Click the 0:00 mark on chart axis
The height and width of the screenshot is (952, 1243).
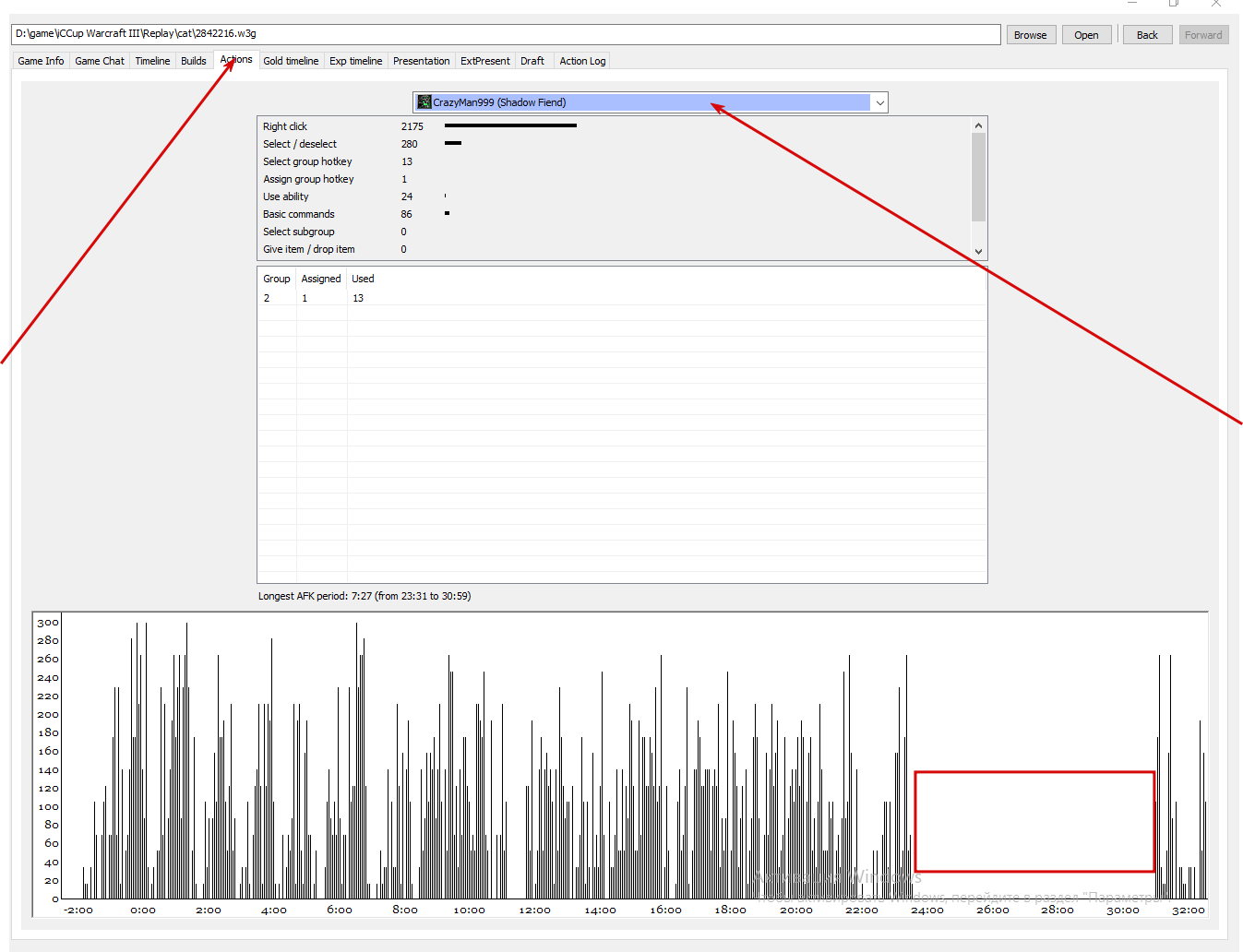click(143, 910)
